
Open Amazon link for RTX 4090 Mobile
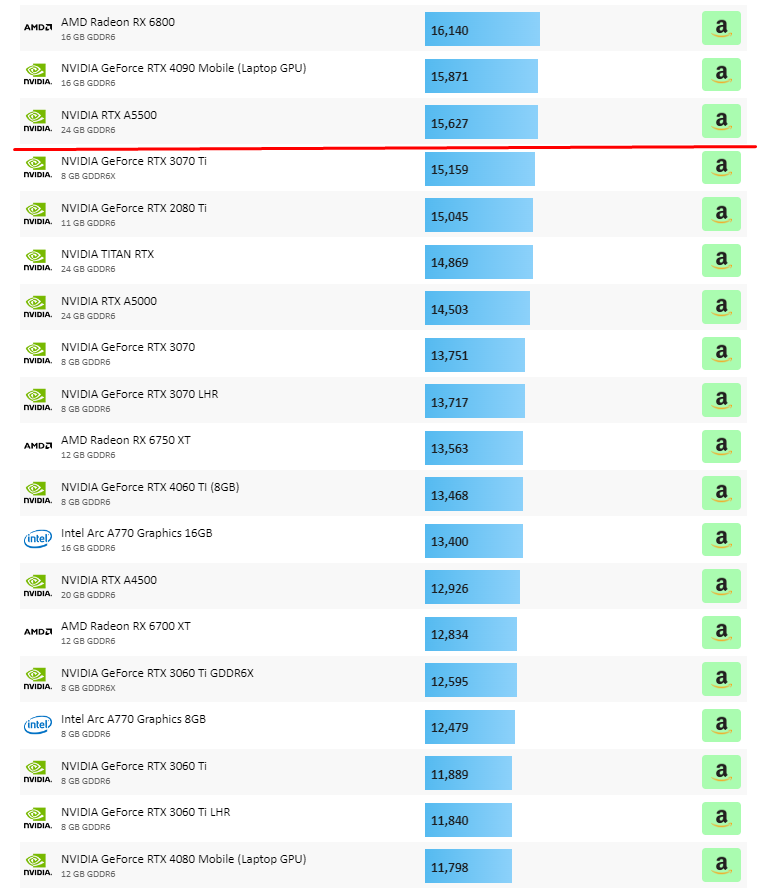tap(721, 75)
